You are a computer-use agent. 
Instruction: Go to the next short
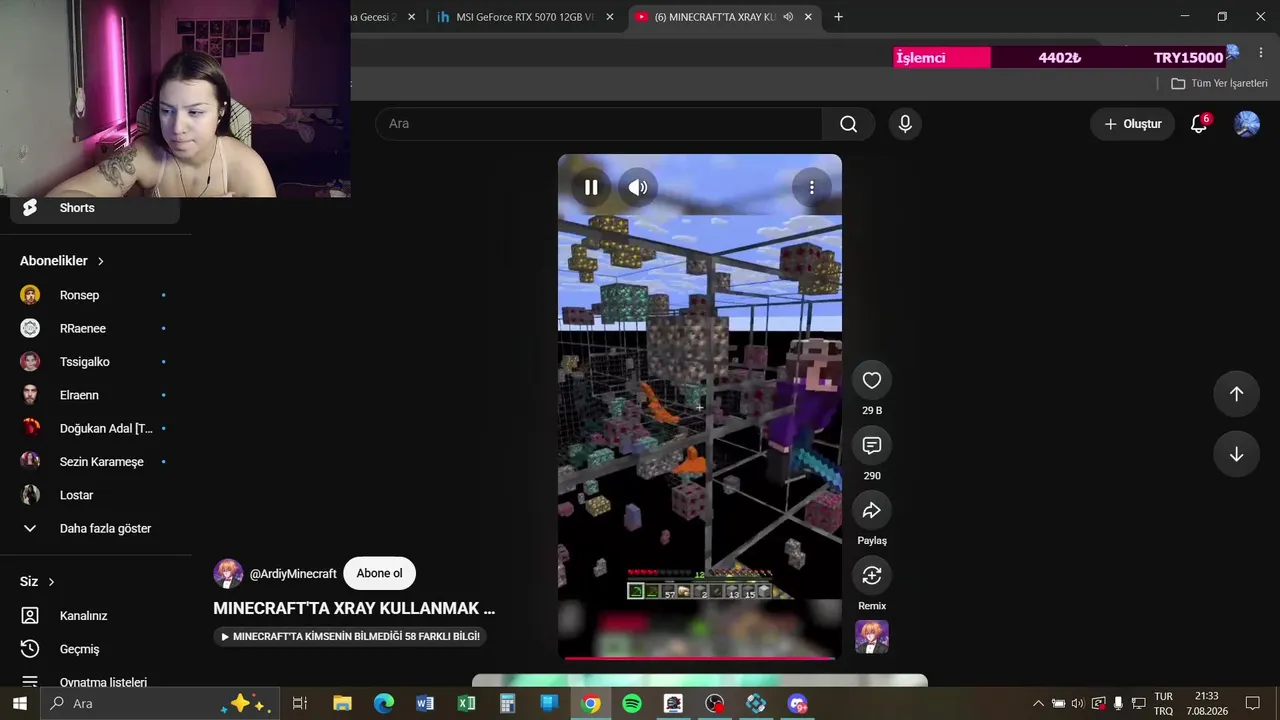[1236, 454]
